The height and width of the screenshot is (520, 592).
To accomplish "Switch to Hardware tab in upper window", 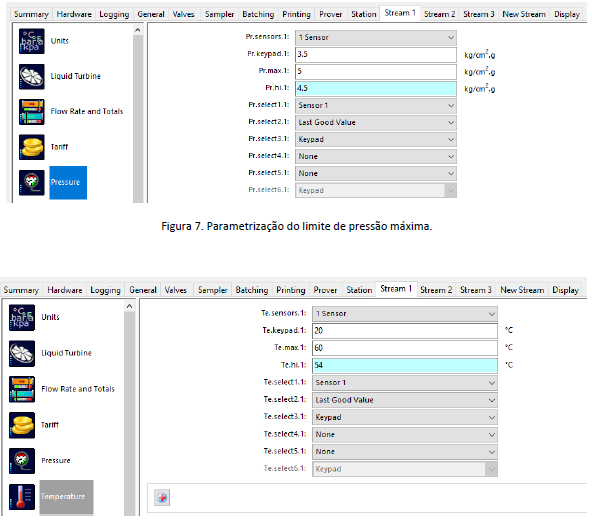I will pos(74,14).
